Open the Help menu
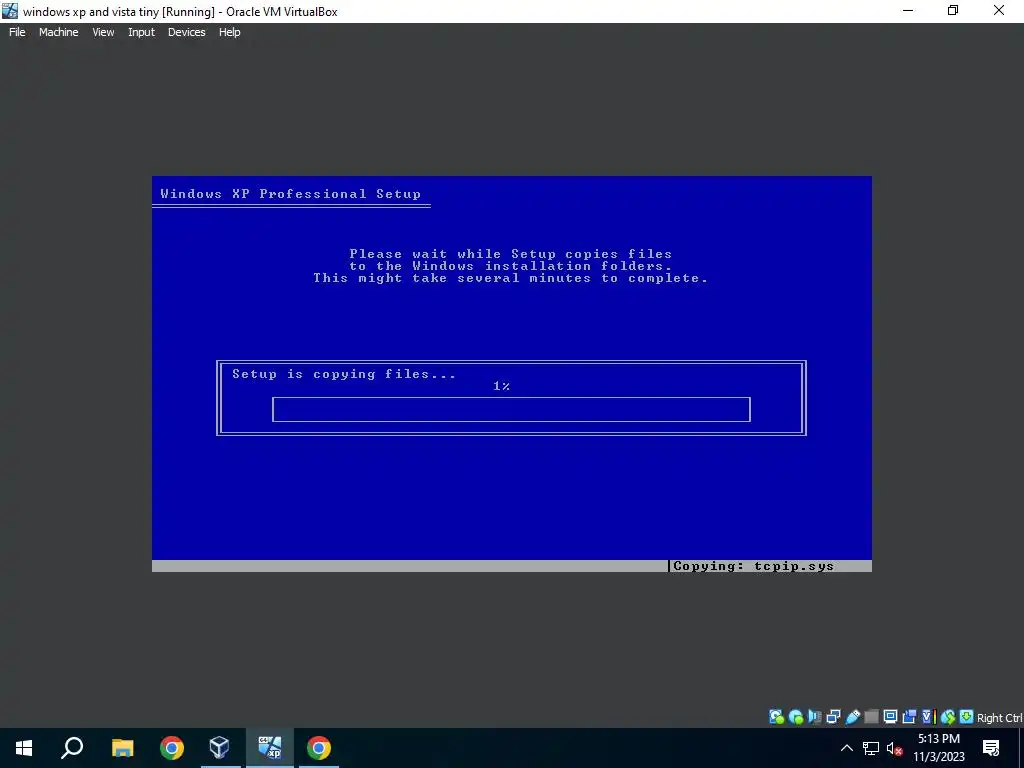The width and height of the screenshot is (1024, 768). tap(229, 32)
